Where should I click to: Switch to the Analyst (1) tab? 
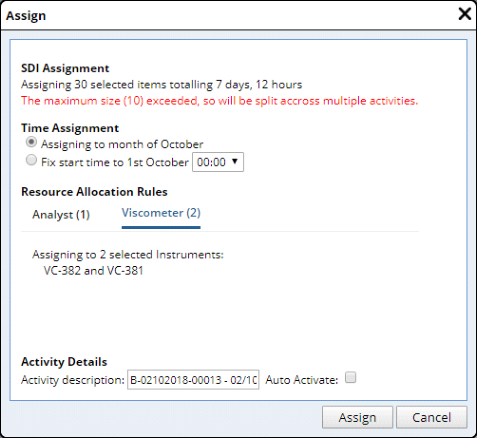(x=61, y=215)
